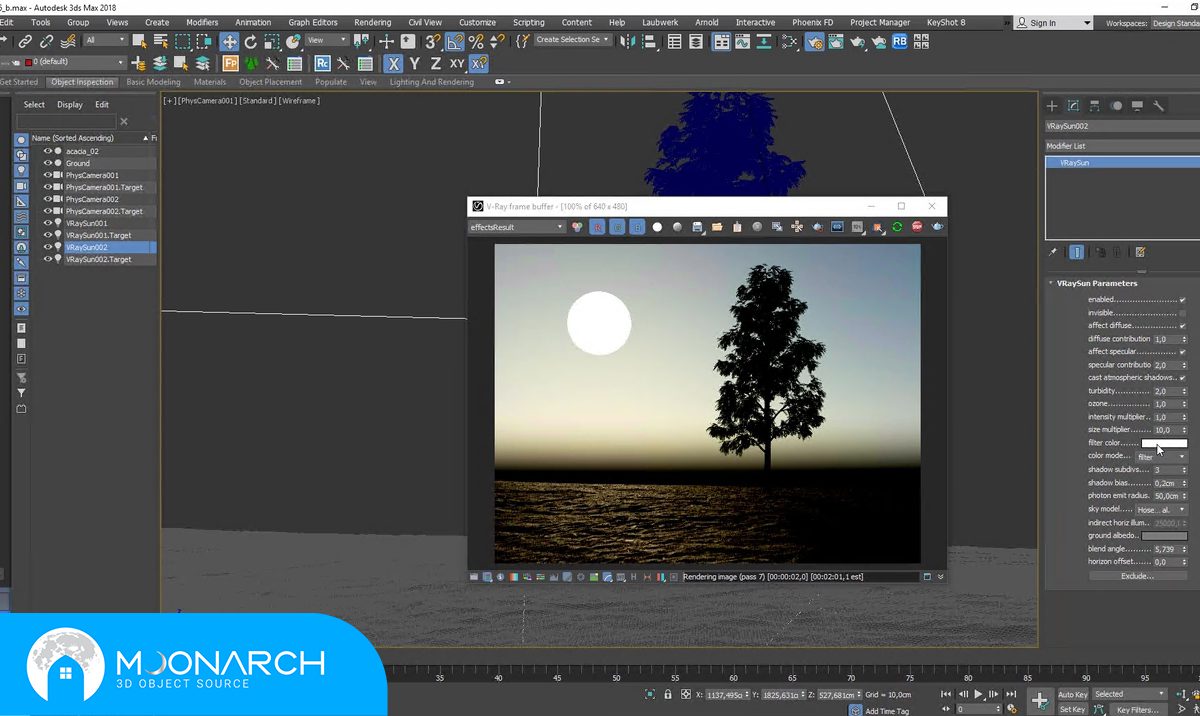1200x716 pixels.
Task: Switch to the Materials ribbon tab
Action: [x=210, y=82]
